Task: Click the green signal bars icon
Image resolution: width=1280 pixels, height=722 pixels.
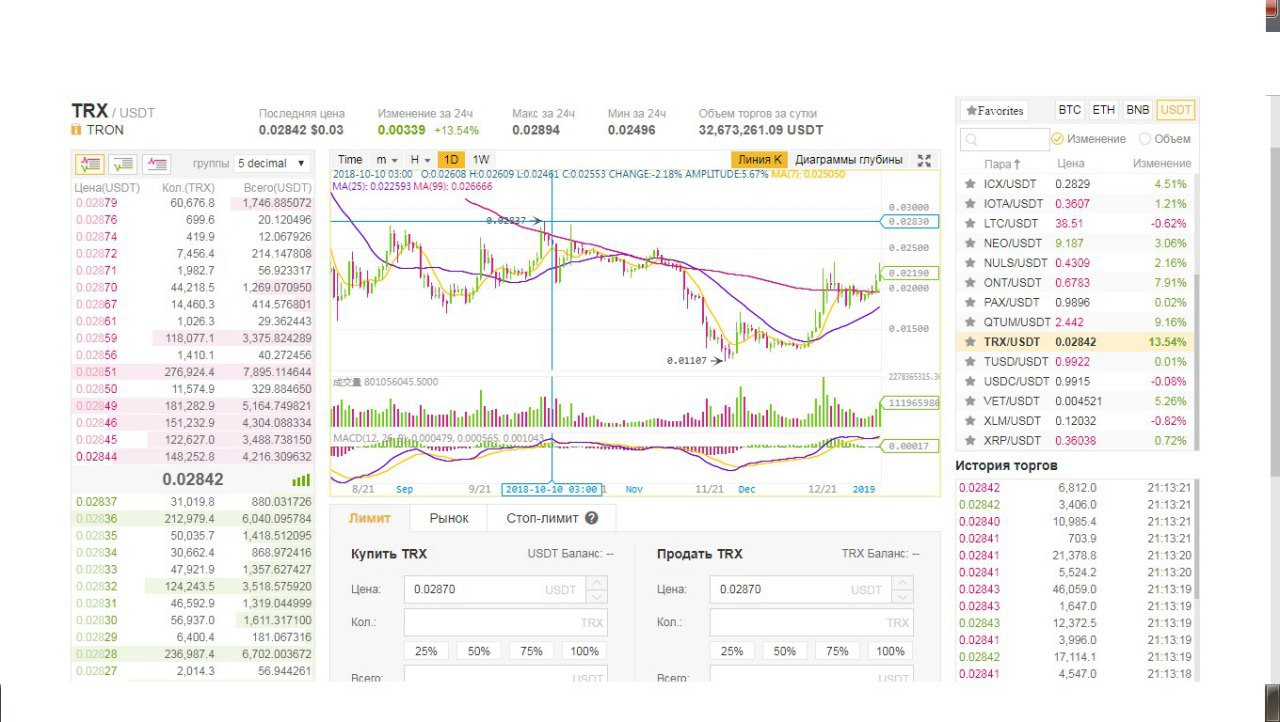Action: tap(301, 480)
